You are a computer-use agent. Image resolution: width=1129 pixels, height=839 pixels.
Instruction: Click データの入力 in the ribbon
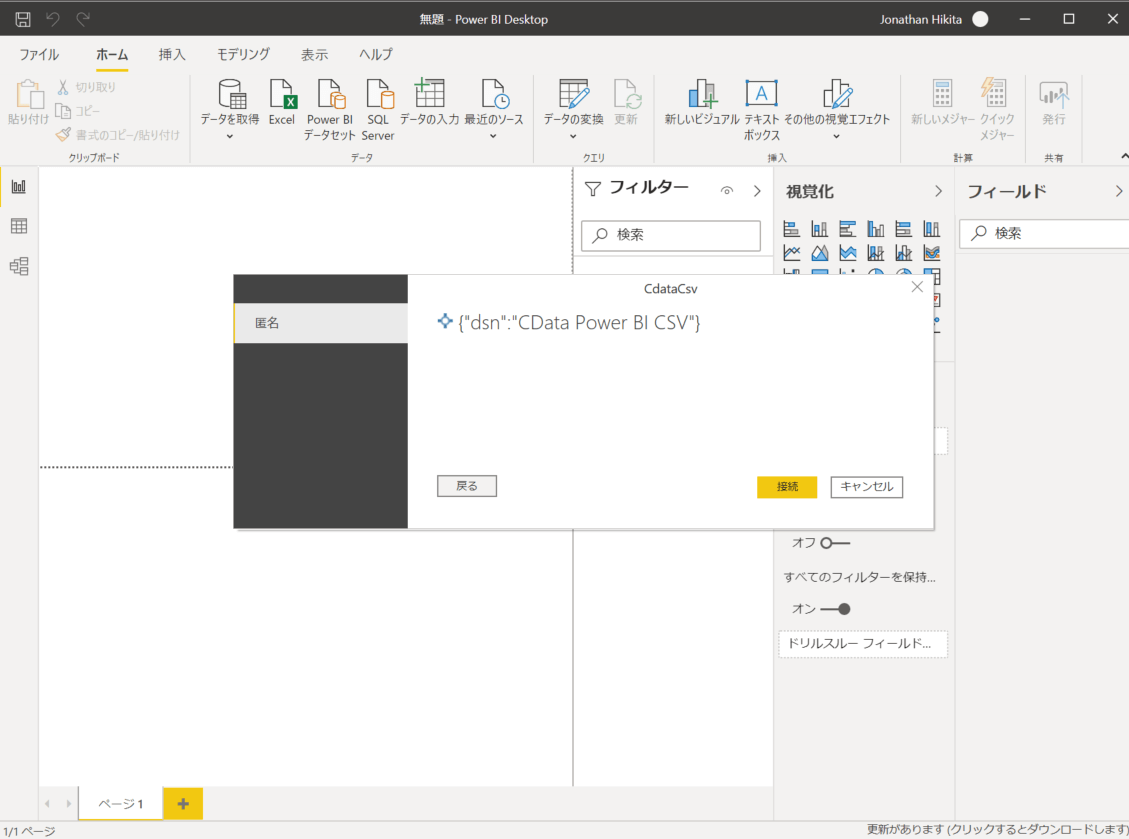coord(429,102)
